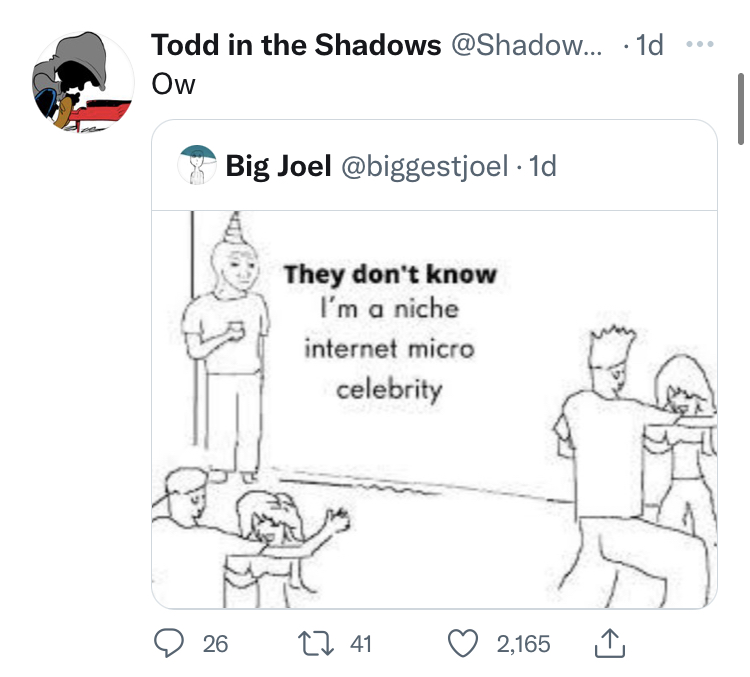This screenshot has width=750, height=677.
Task: Click the 'Ow' tweet text
Action: [x=173, y=85]
